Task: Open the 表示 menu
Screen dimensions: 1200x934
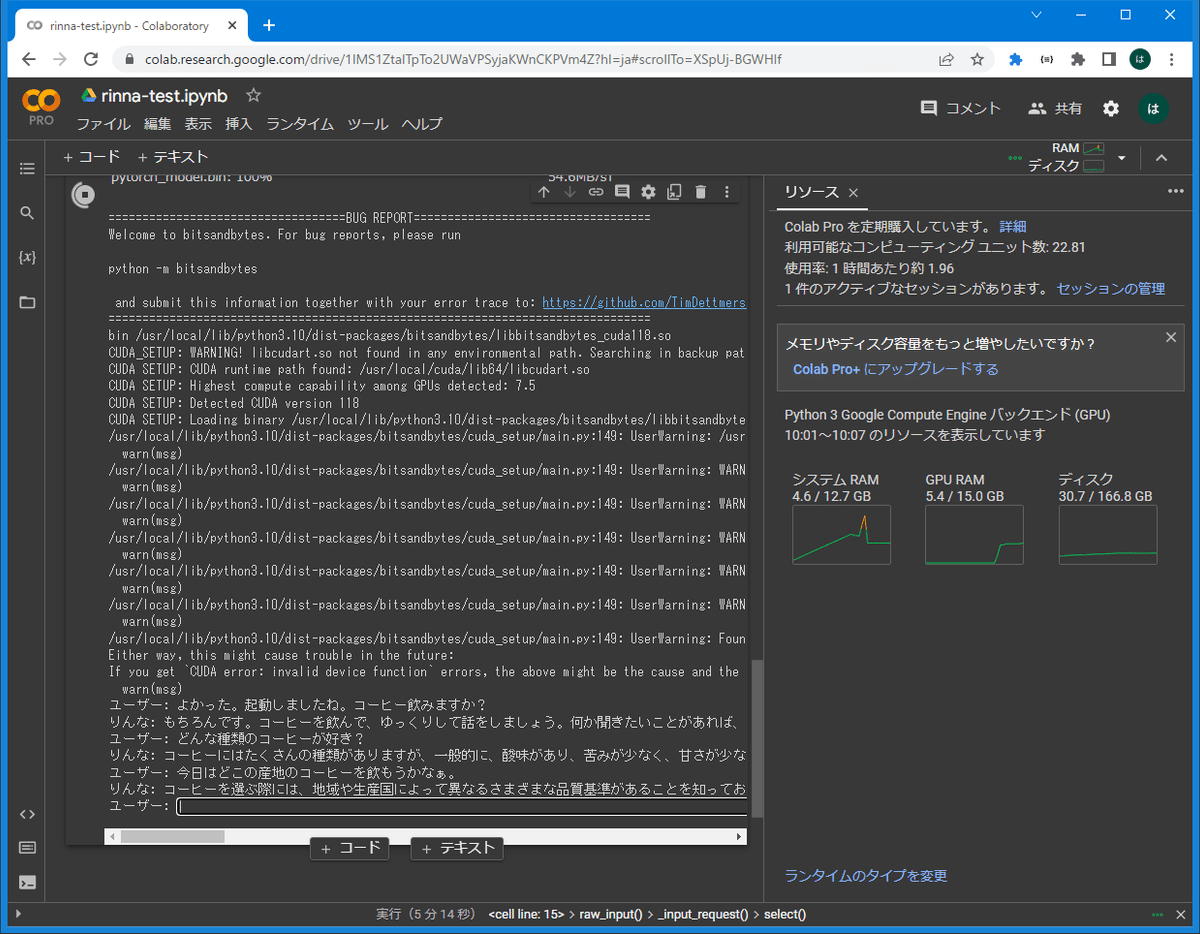Action: pyautogui.click(x=198, y=124)
